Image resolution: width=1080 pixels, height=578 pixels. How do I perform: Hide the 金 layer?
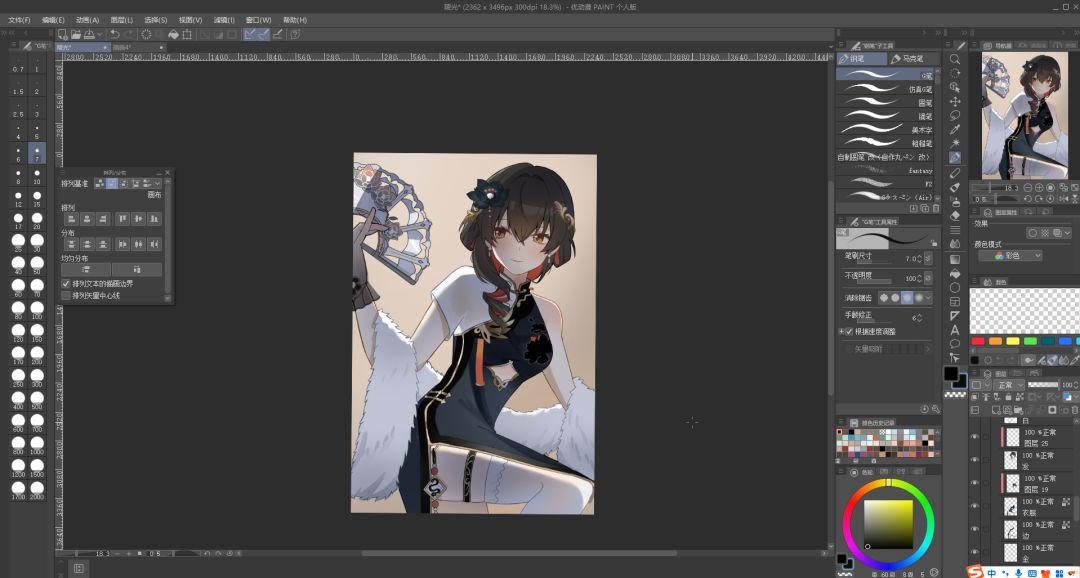tap(974, 552)
